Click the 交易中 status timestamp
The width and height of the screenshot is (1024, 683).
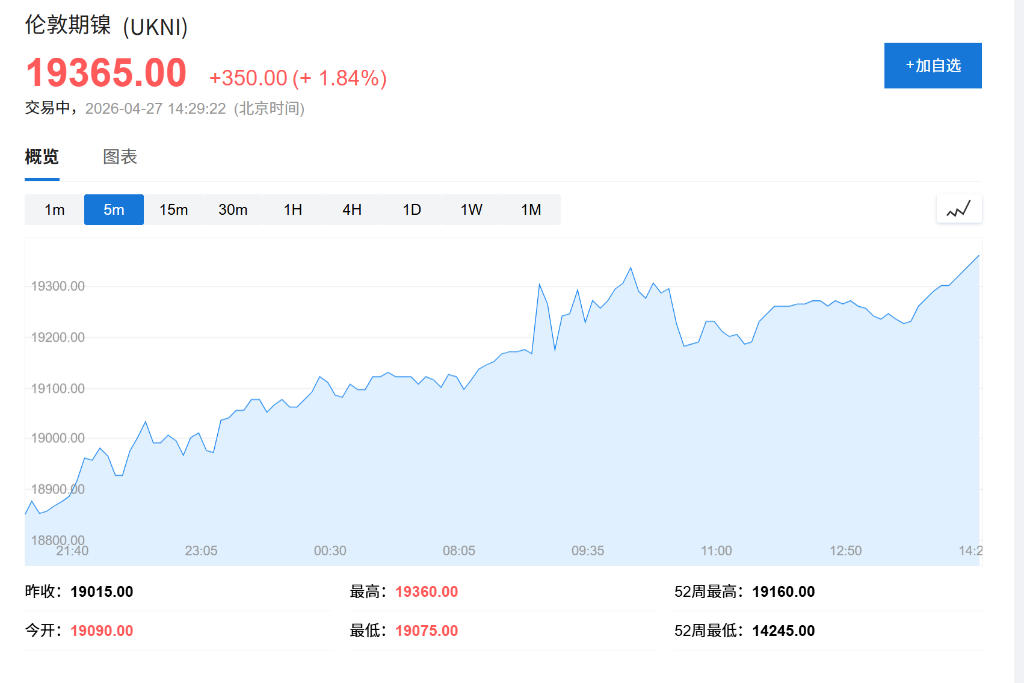pyautogui.click(x=166, y=109)
